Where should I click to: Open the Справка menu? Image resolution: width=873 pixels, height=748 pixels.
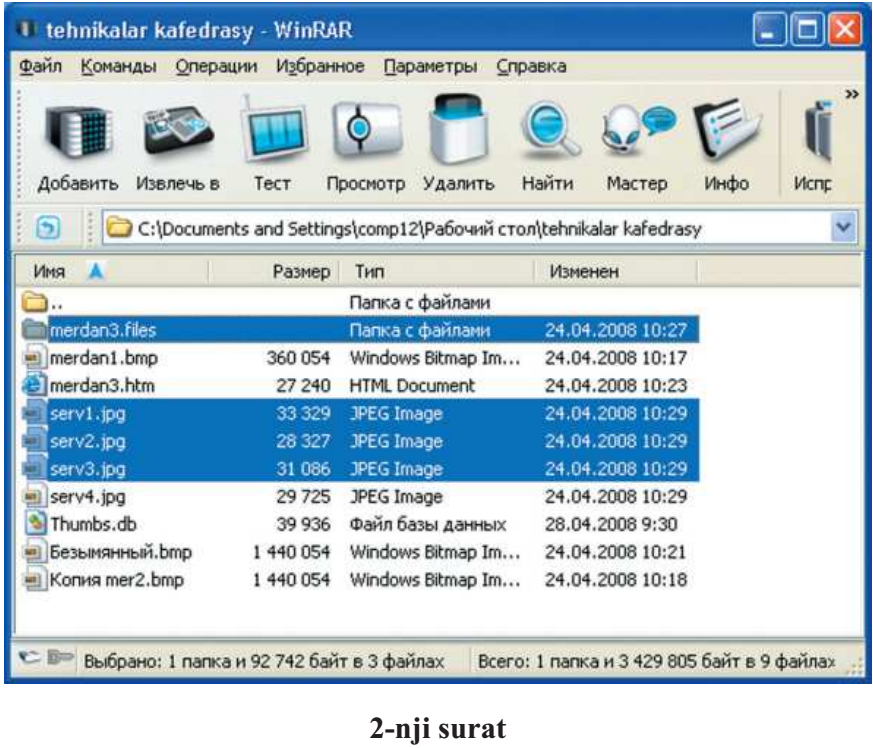[x=531, y=66]
